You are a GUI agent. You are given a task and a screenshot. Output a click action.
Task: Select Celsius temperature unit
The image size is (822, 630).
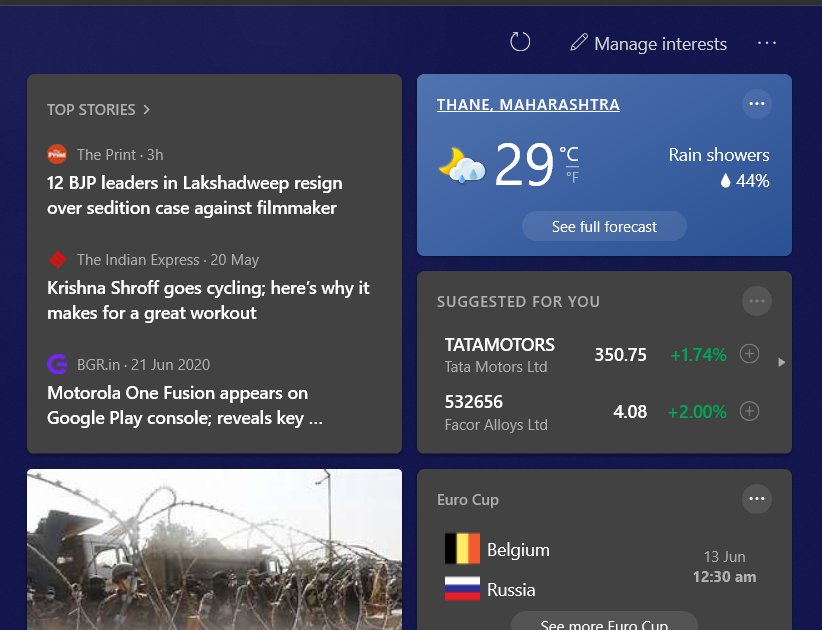coord(568,153)
